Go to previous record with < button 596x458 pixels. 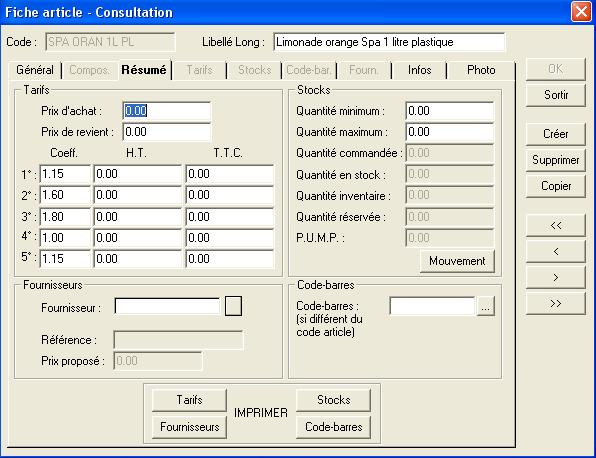coord(555,251)
